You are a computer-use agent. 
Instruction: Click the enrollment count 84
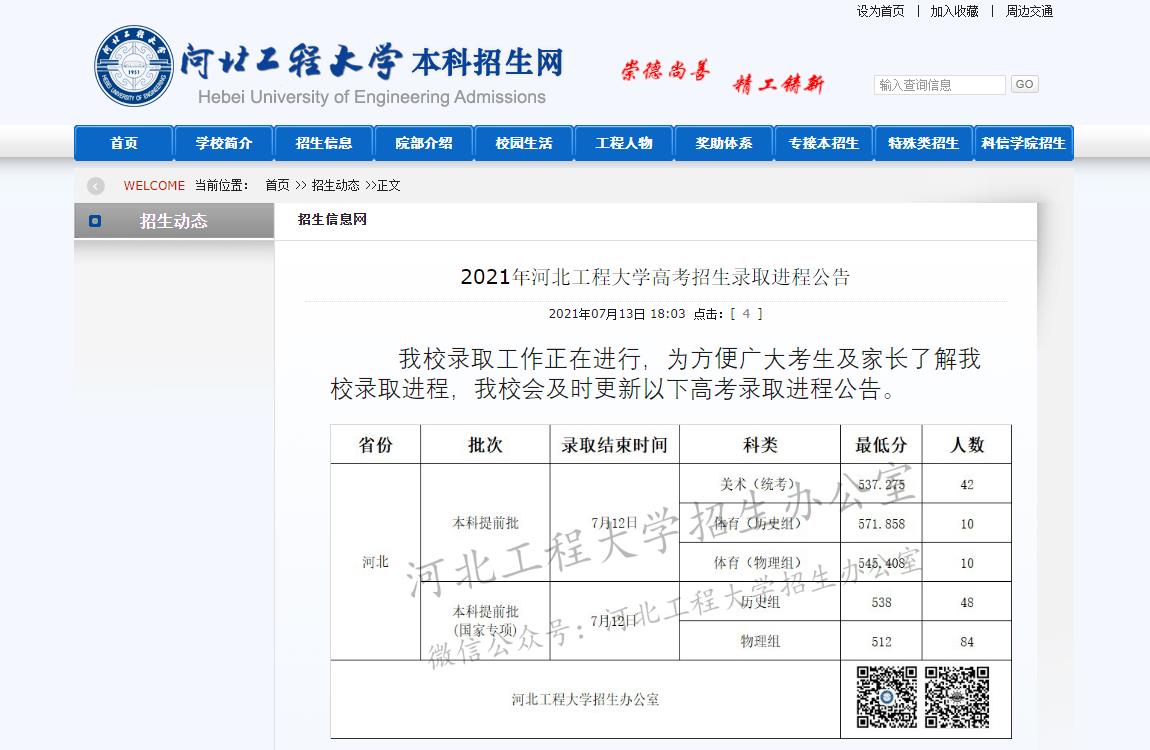967,641
